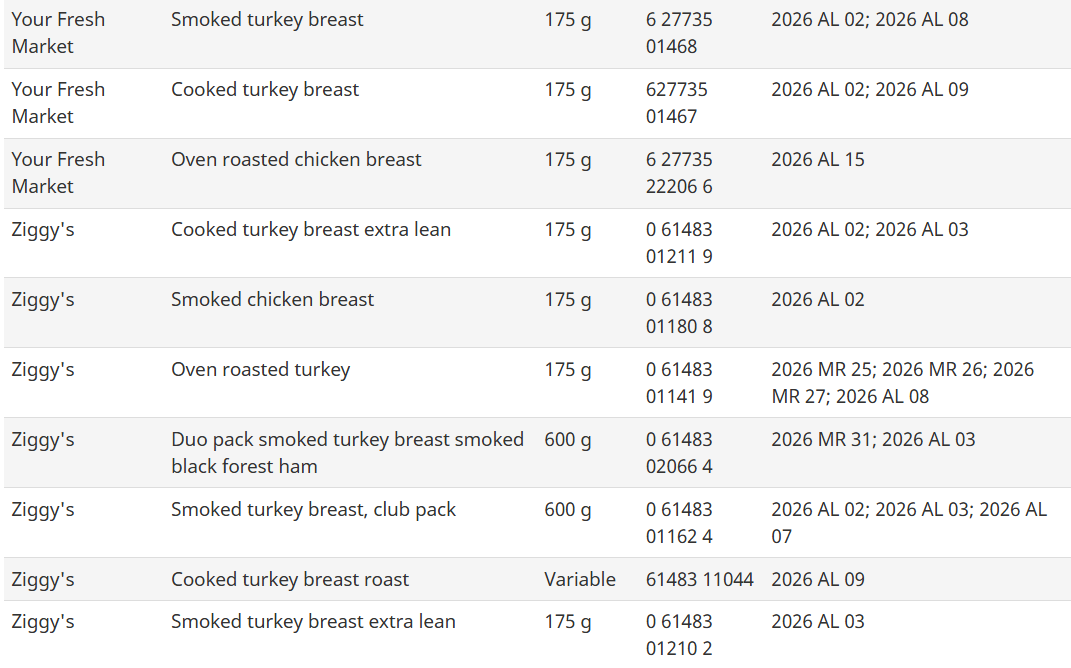This screenshot has width=1071, height=668.
Task: Click UPC code 0 61483 01180 8
Action: (679, 313)
